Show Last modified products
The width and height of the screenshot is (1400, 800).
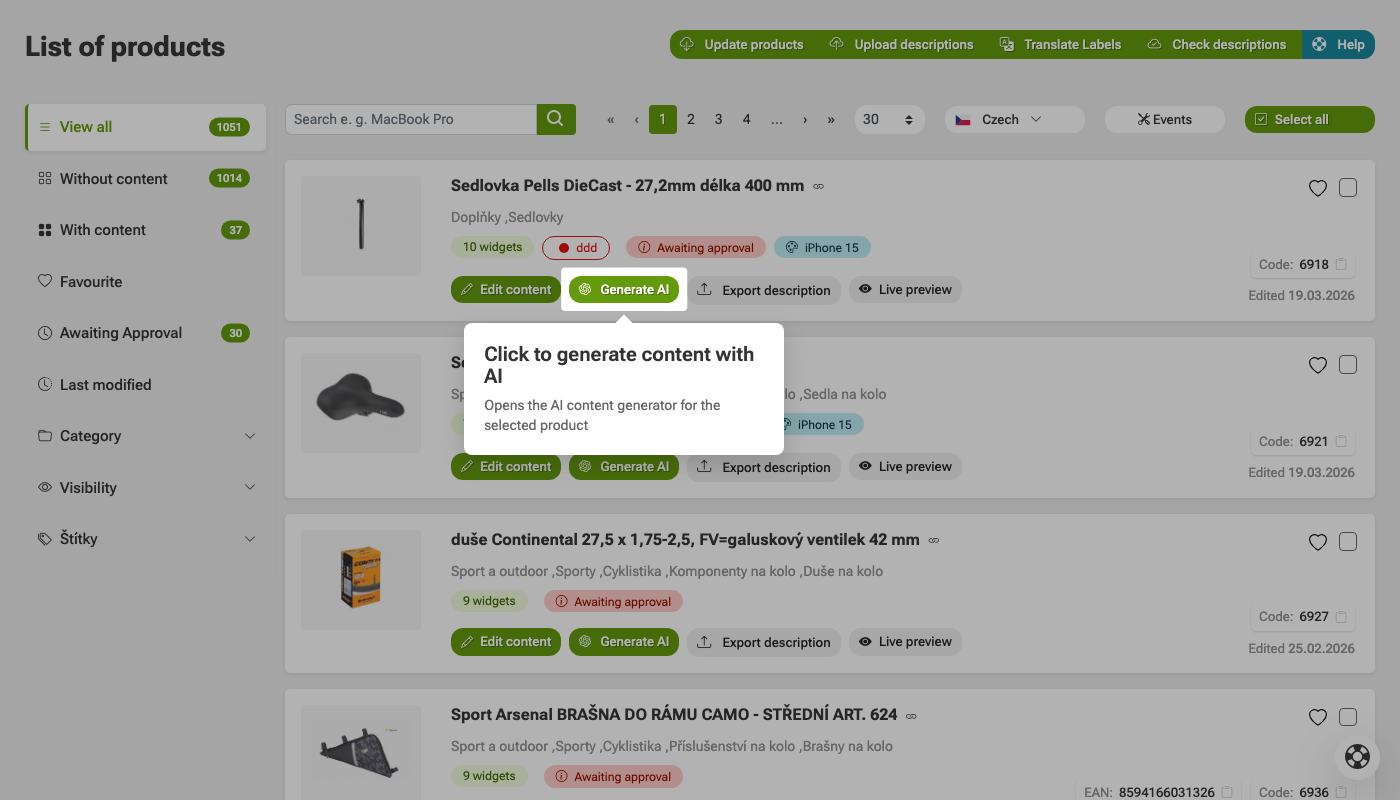tap(146, 385)
